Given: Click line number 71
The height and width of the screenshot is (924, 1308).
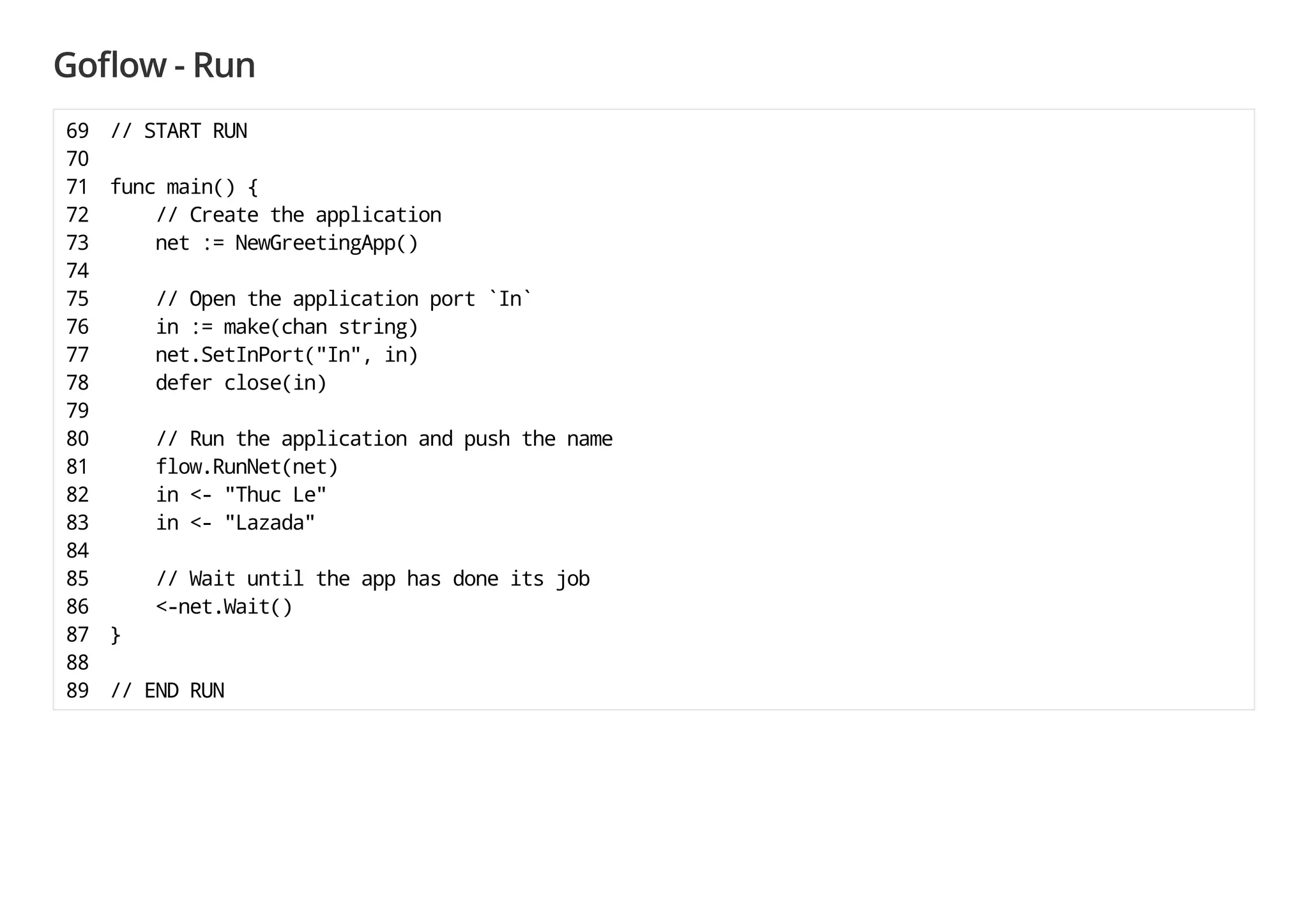Looking at the screenshot, I should 77,187.
